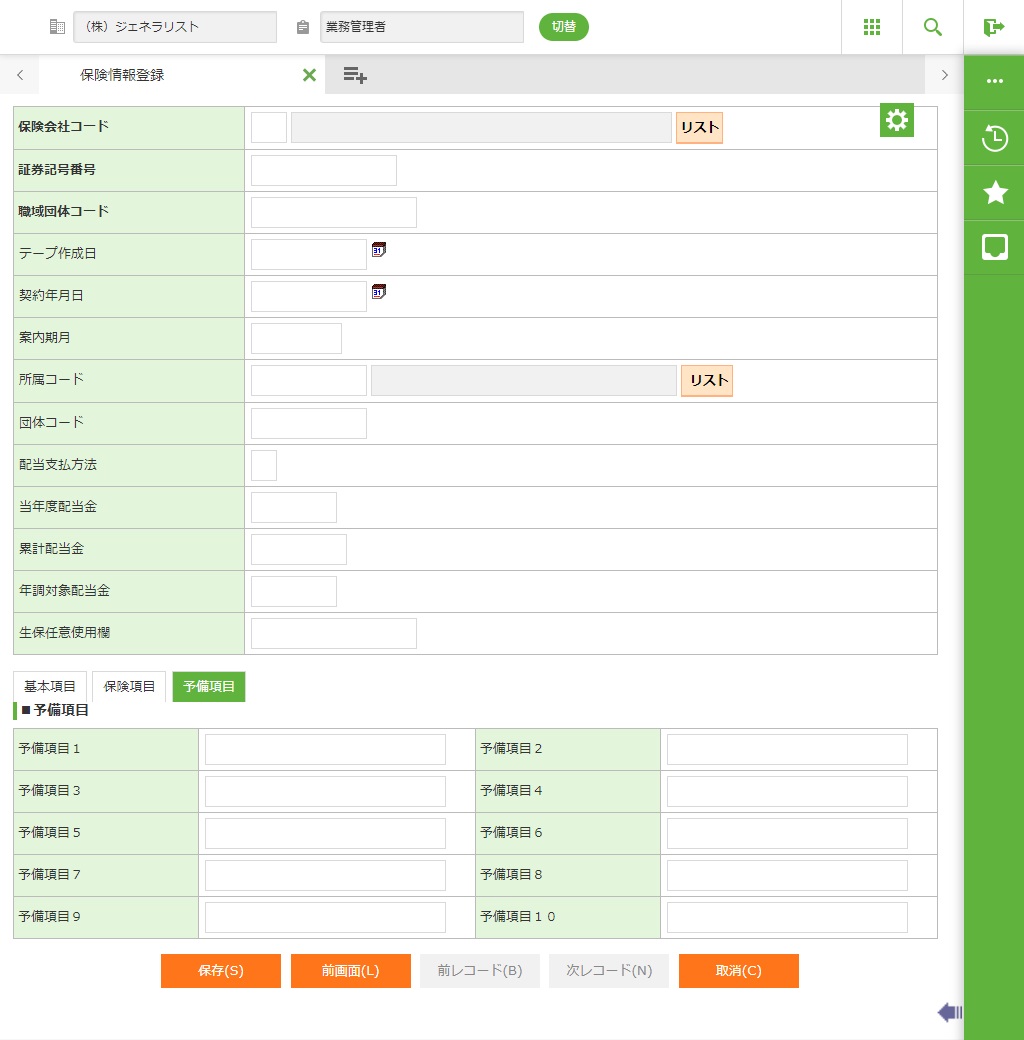Screen dimensions: 1024x1040
Task: Click the 取消(C) button
Action: (x=739, y=971)
